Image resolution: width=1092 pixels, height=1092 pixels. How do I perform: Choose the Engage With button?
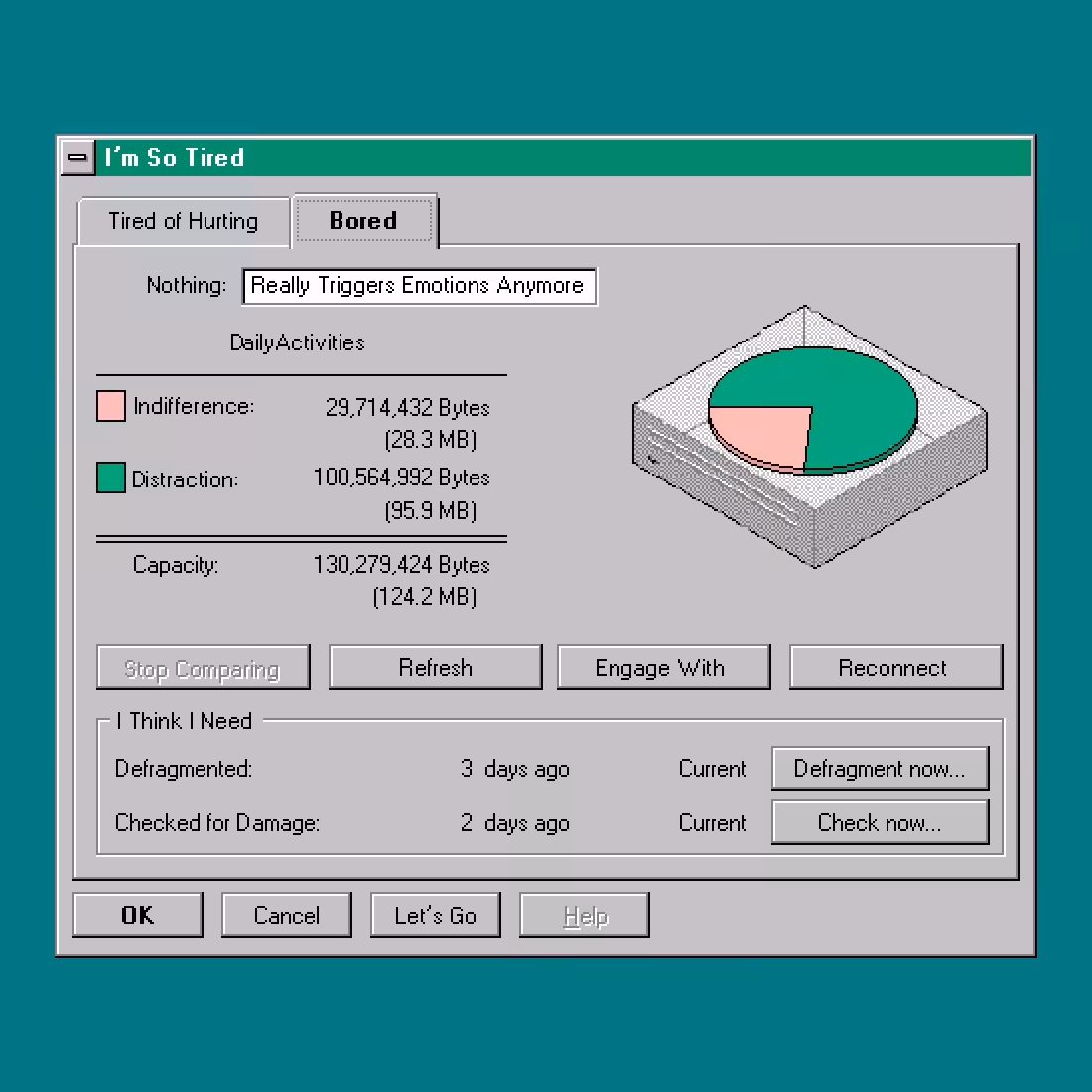coord(664,668)
